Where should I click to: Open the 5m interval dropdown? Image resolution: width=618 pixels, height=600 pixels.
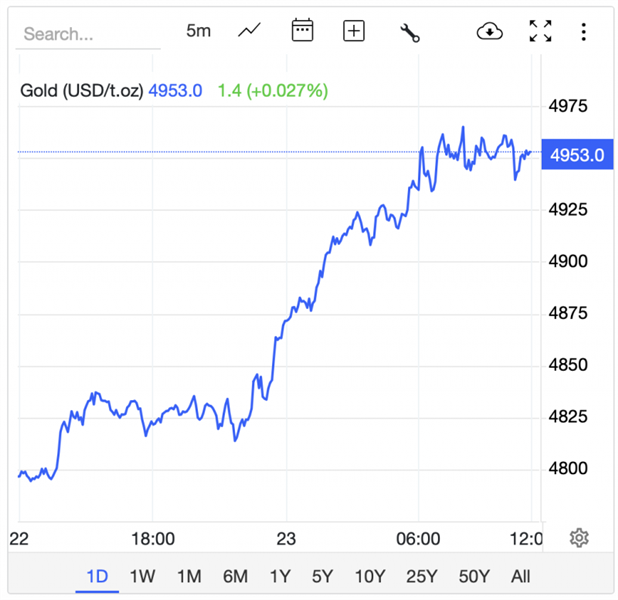pos(199,31)
